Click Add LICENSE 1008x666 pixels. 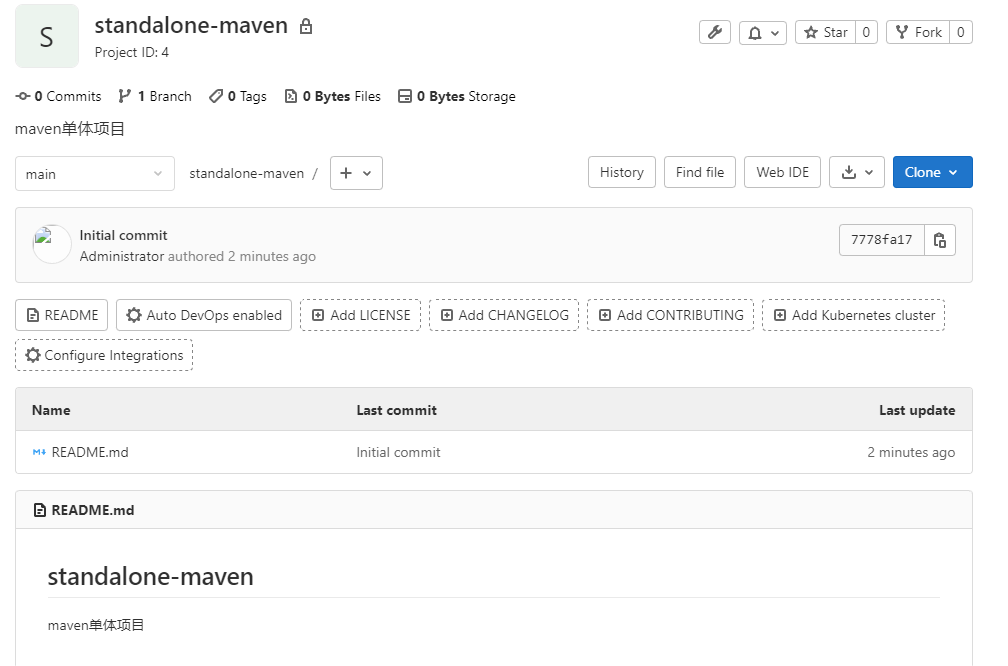361,315
